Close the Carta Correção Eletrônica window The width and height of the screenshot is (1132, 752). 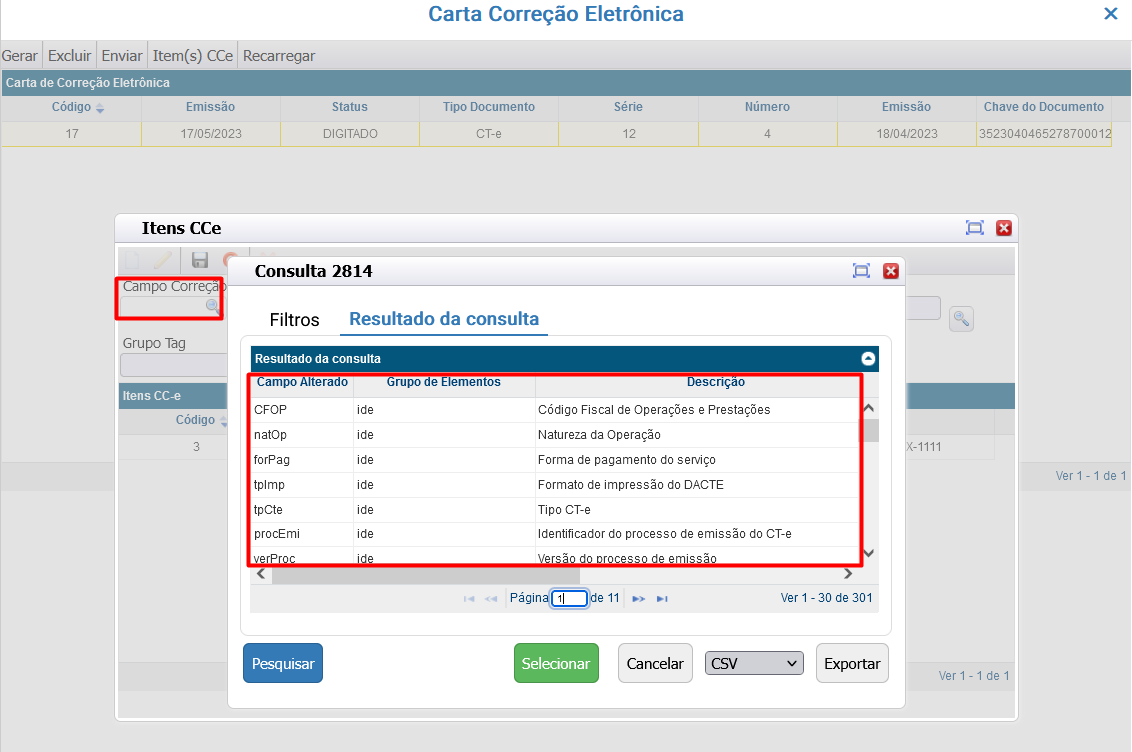pyautogui.click(x=1110, y=14)
